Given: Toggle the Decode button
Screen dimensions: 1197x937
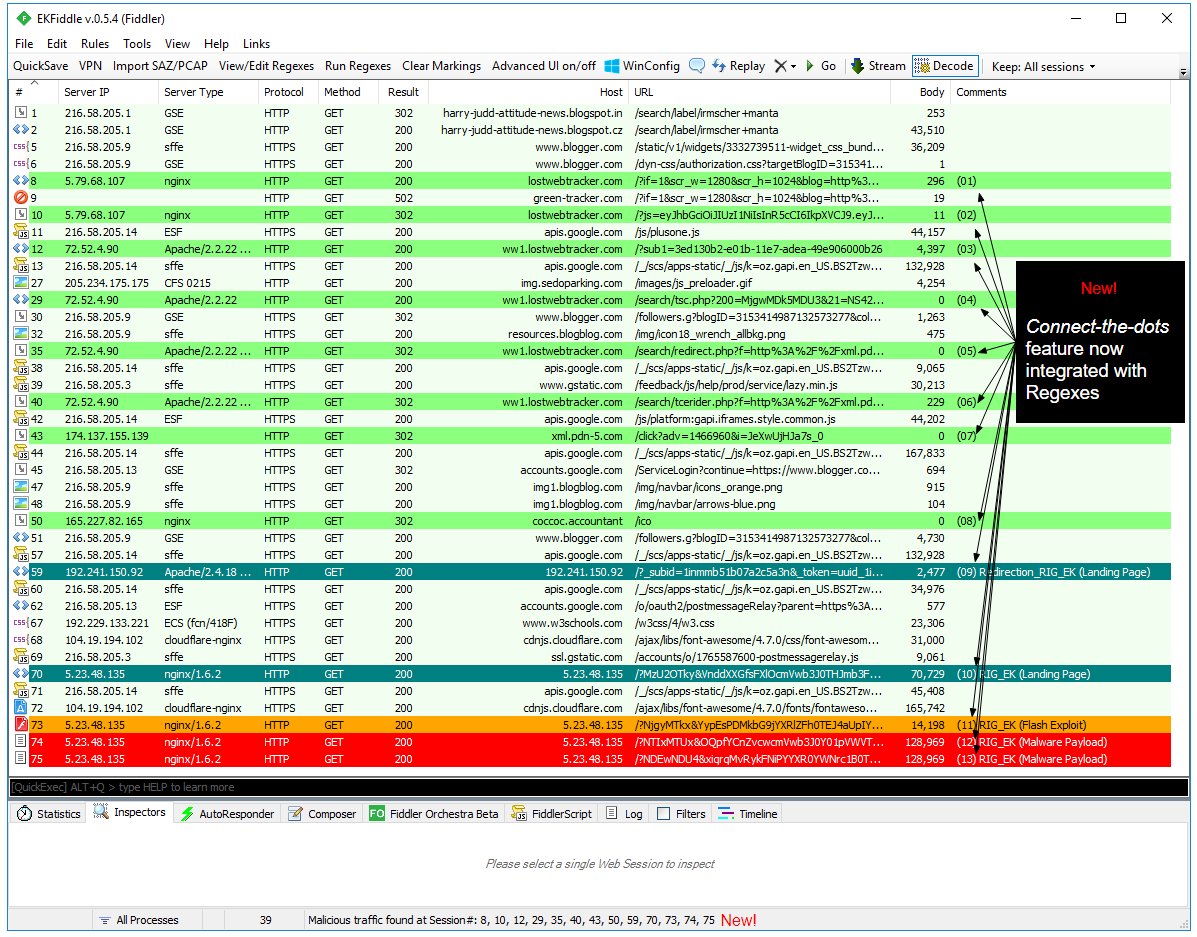Looking at the screenshot, I should click(x=945, y=66).
